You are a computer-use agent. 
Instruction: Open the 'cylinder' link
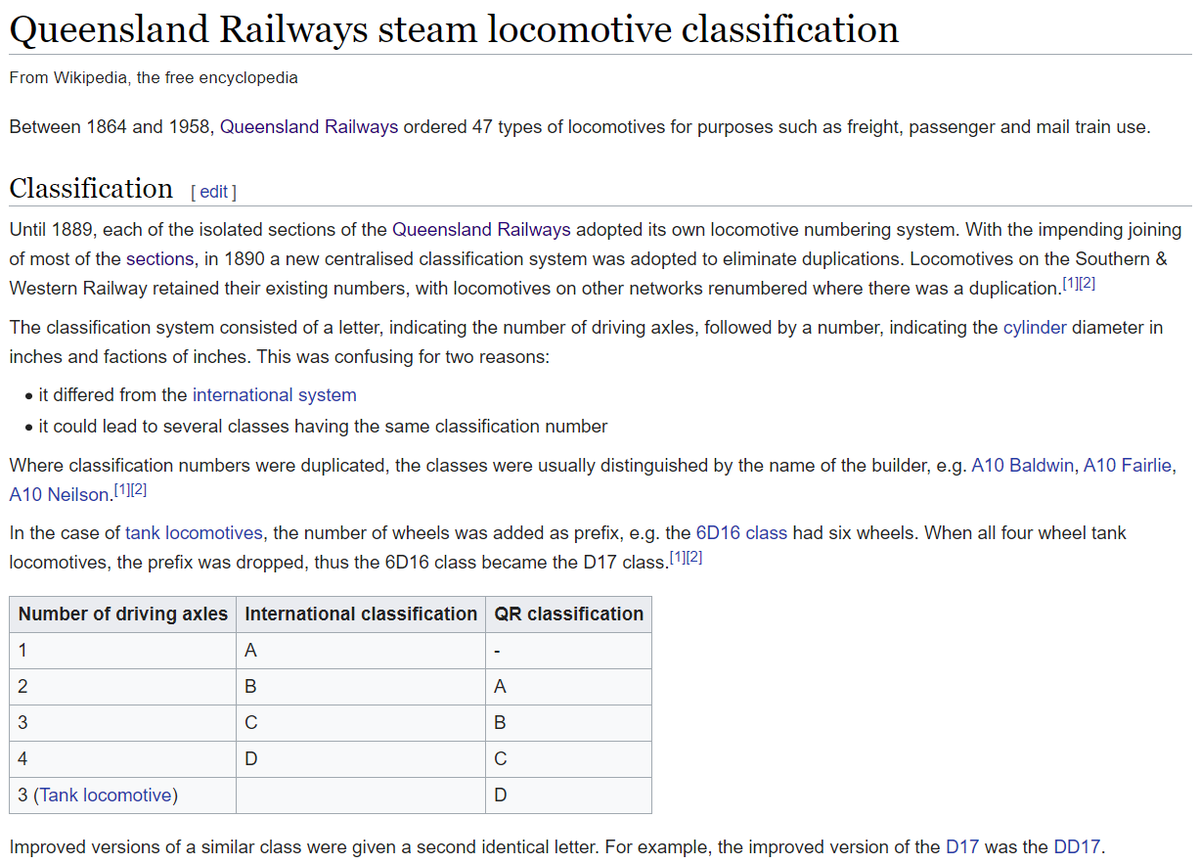pos(1035,327)
